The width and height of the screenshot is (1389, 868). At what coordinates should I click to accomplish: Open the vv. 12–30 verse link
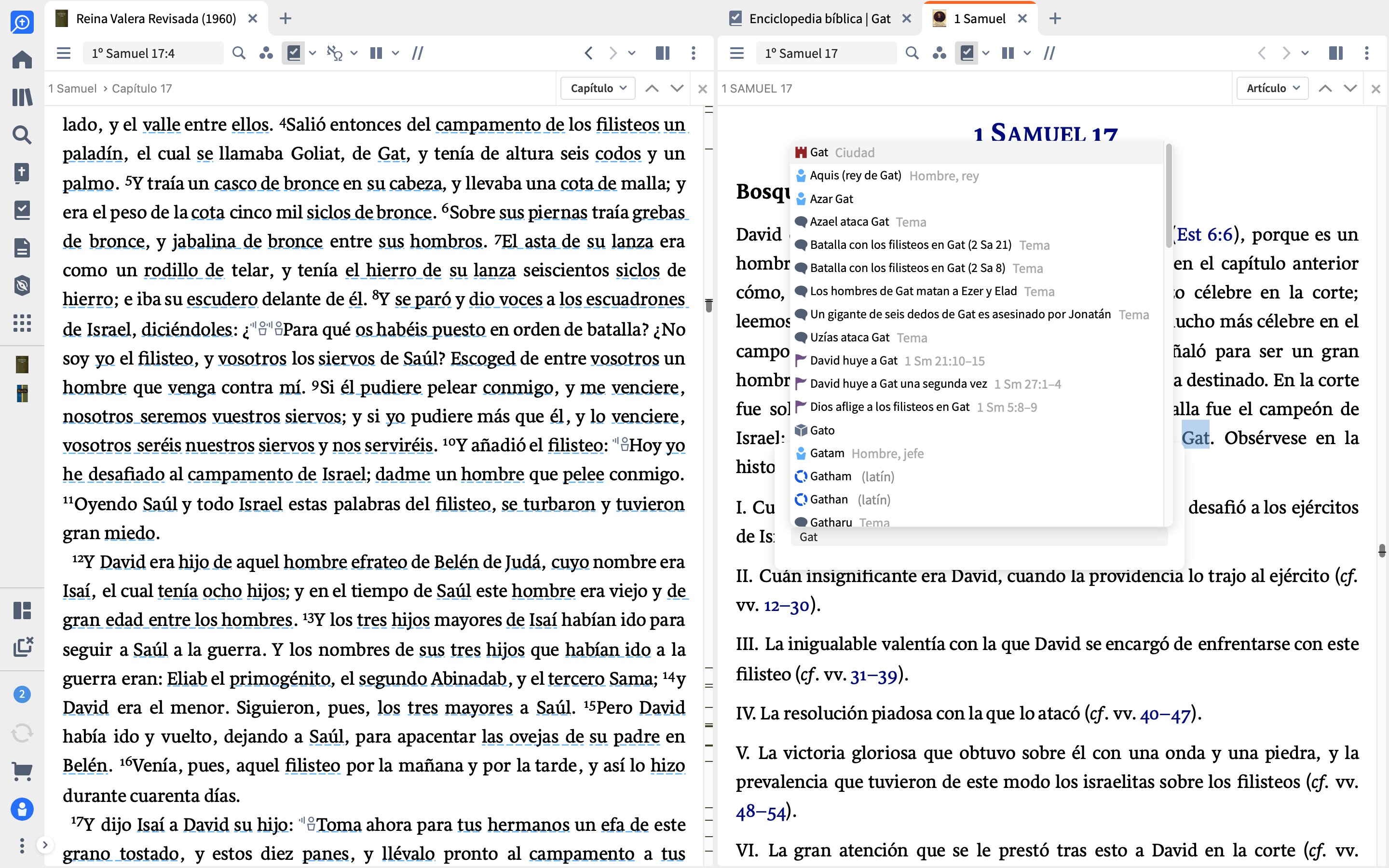(x=786, y=606)
